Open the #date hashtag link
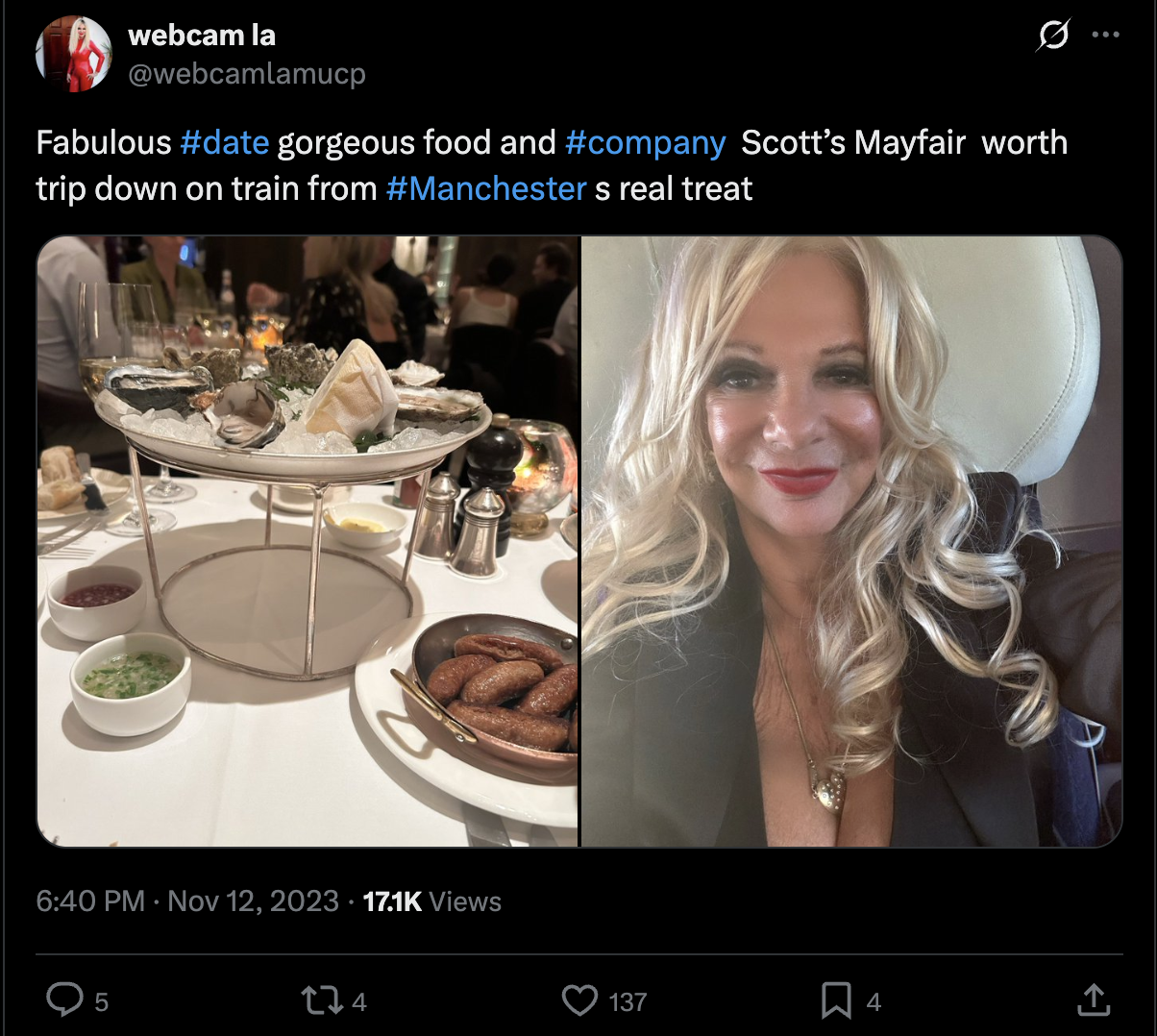Viewport: 1157px width, 1036px height. click(225, 142)
